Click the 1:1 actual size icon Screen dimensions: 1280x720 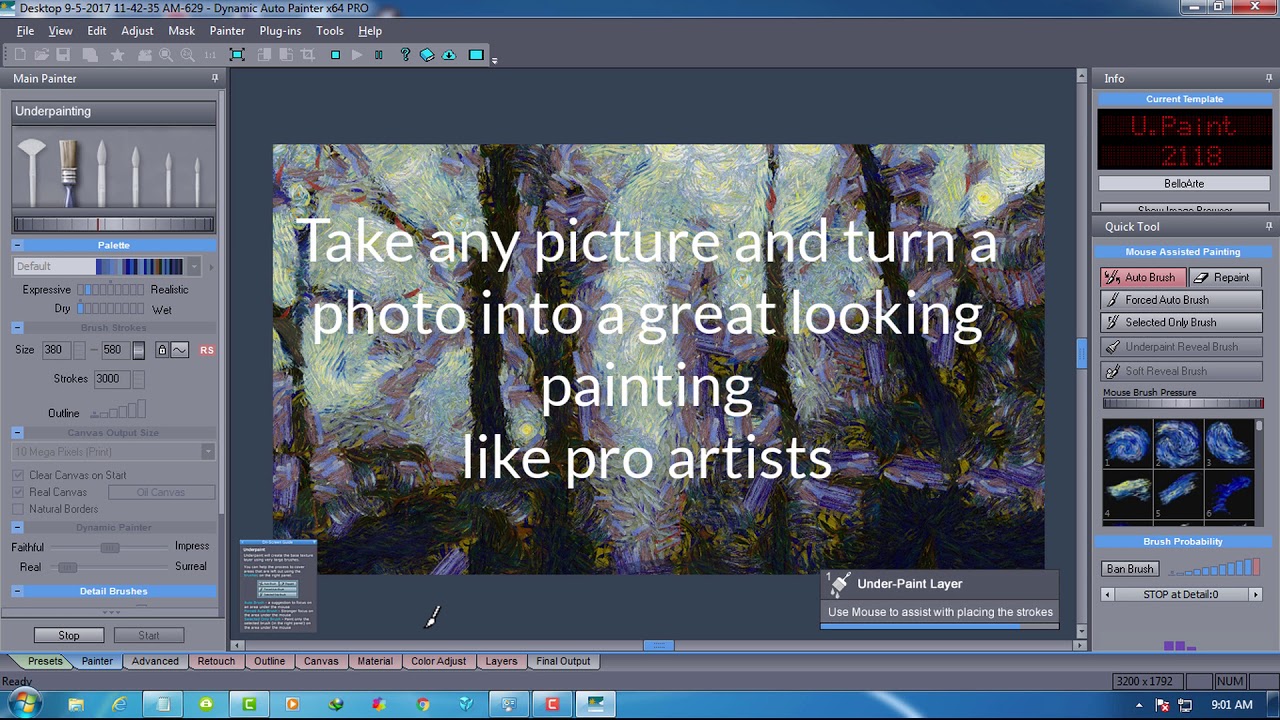point(210,55)
